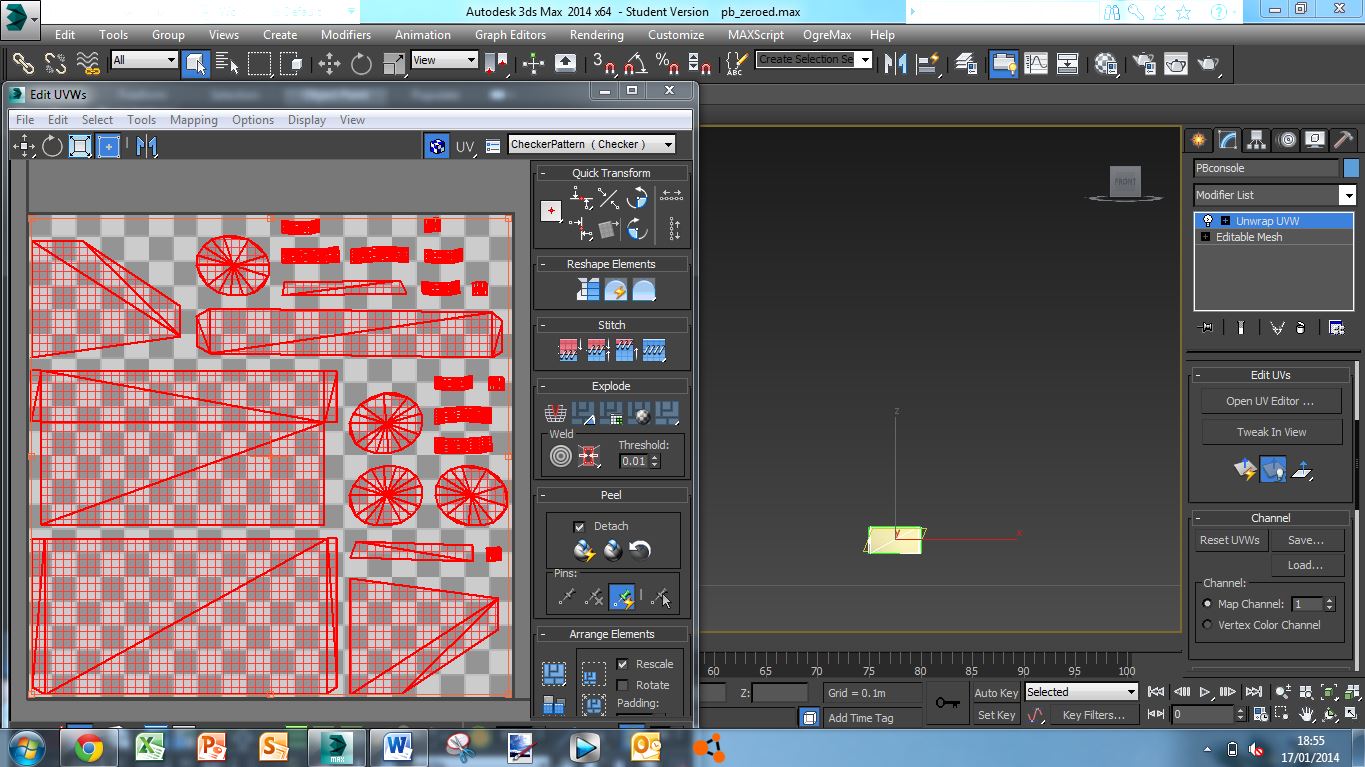Open the Display menu in Edit UVWs
This screenshot has width=1365, height=767.
click(x=307, y=120)
